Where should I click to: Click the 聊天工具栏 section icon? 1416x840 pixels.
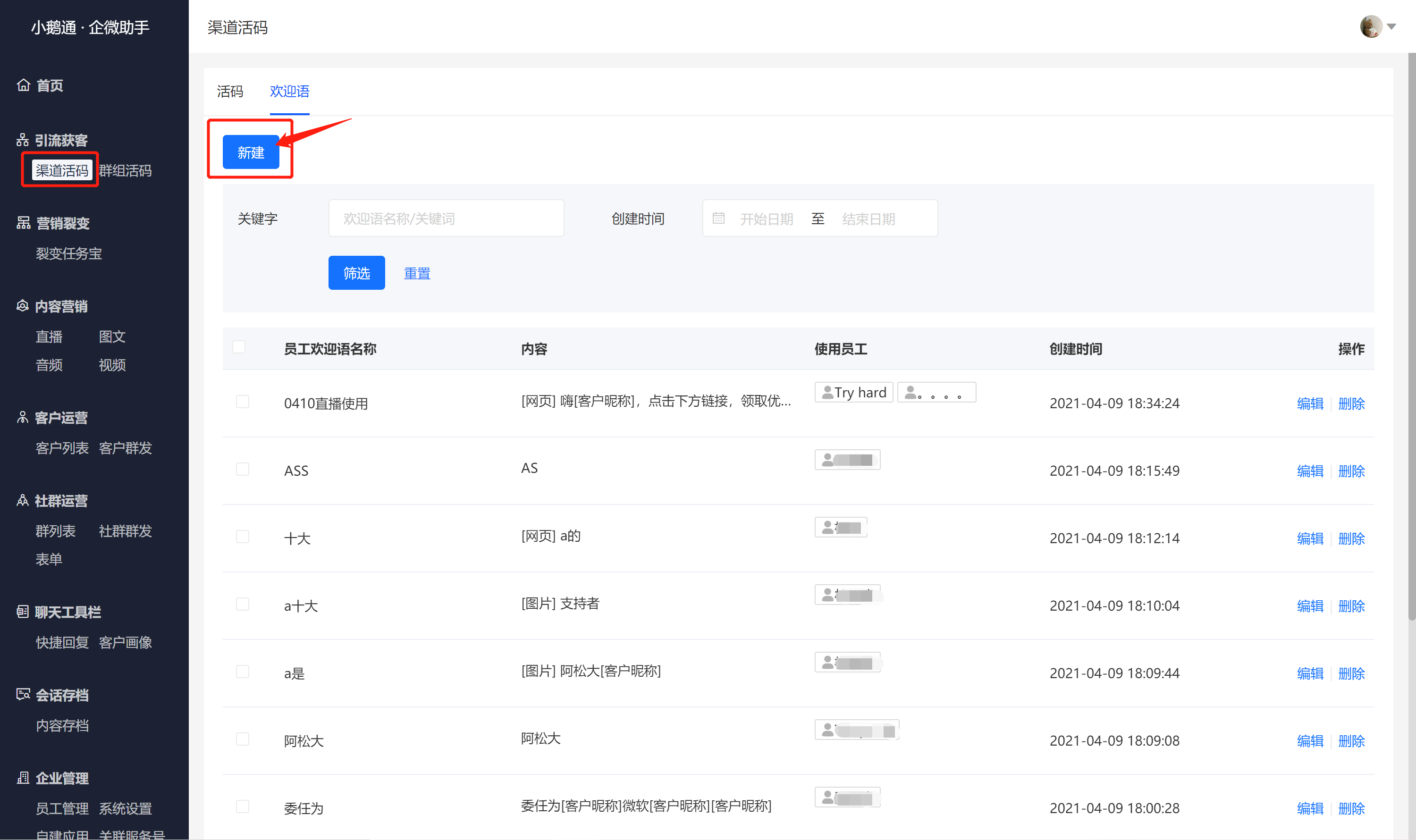click(x=23, y=612)
